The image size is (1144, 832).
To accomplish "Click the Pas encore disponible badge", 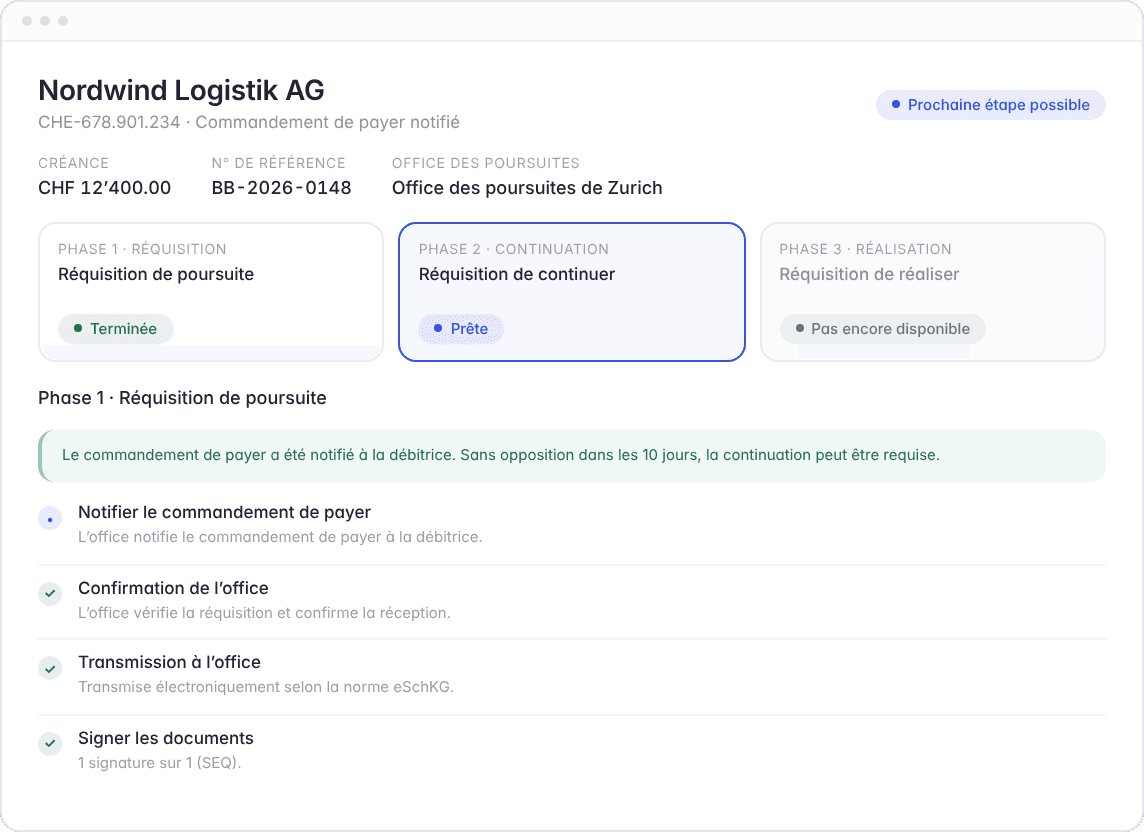I will 883,328.
